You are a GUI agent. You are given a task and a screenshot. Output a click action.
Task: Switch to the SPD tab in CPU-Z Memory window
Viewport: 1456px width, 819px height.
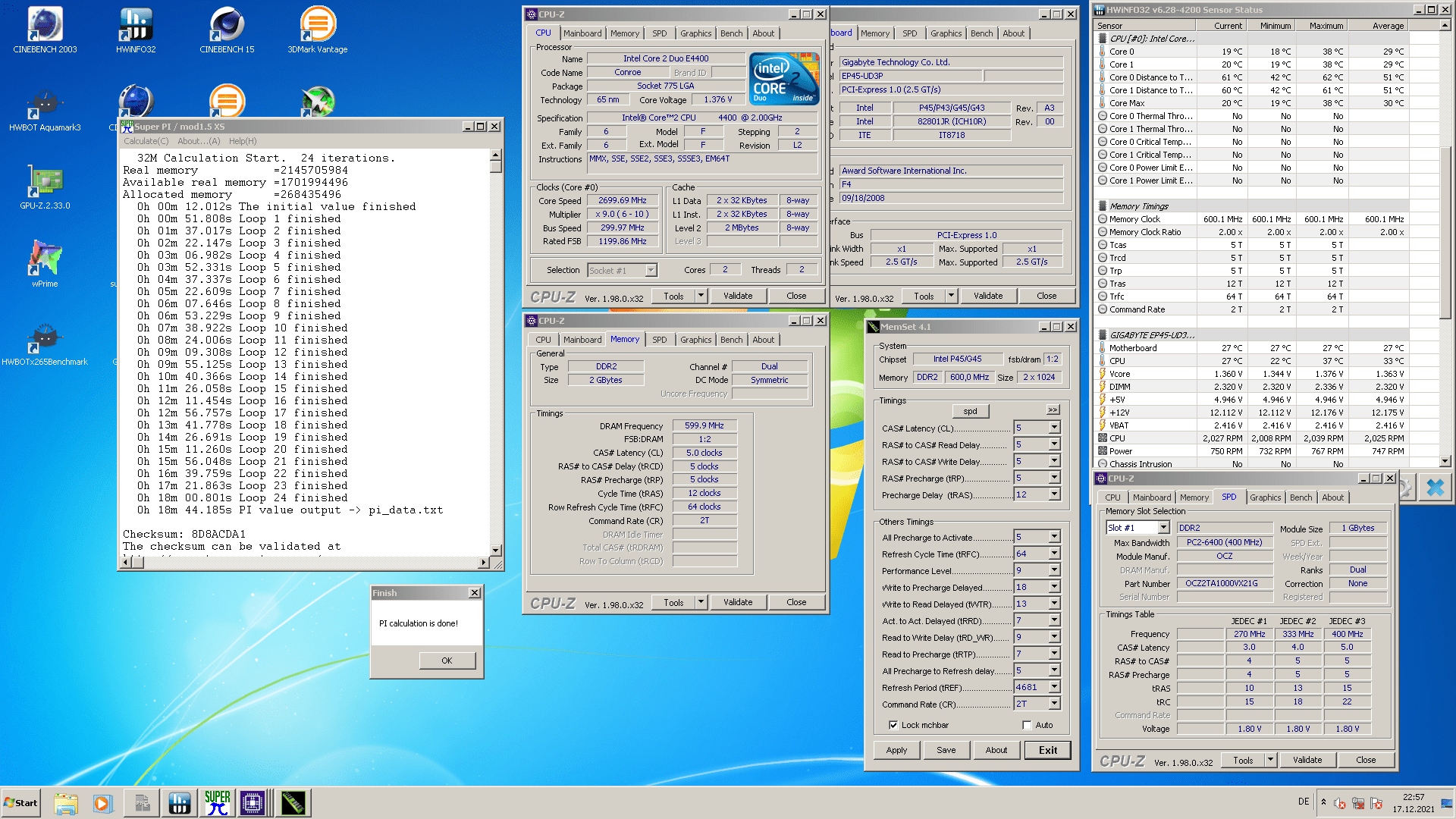tap(660, 340)
